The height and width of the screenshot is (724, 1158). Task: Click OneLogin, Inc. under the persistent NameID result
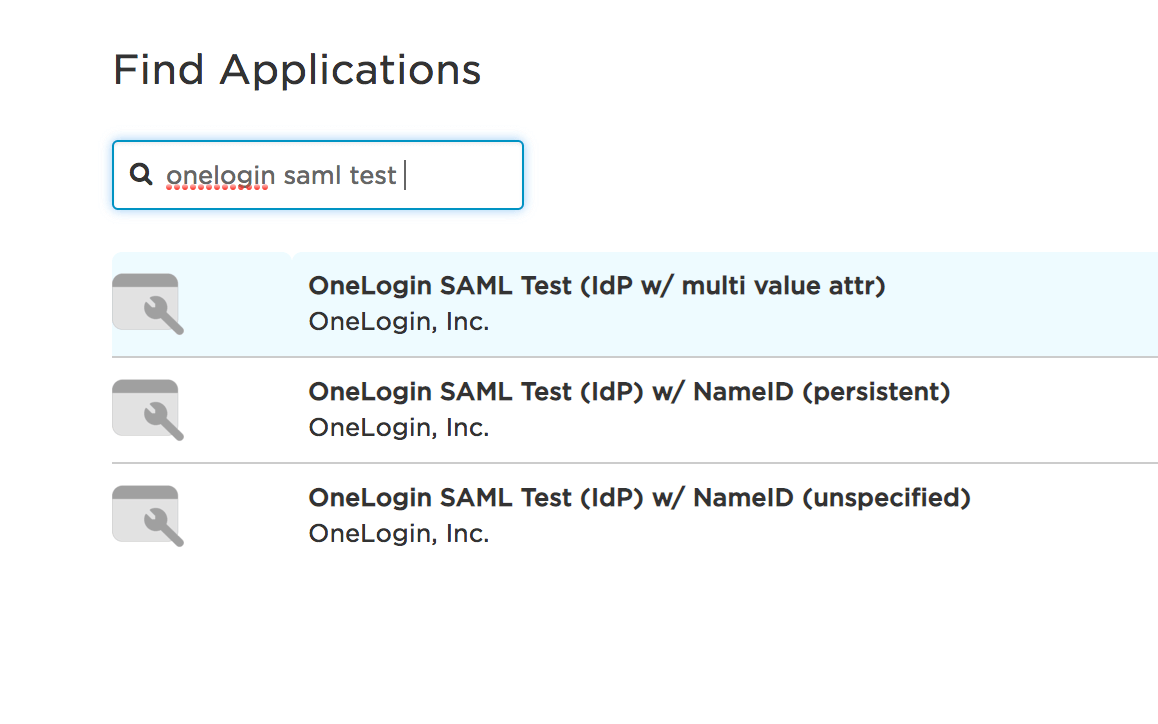398,427
